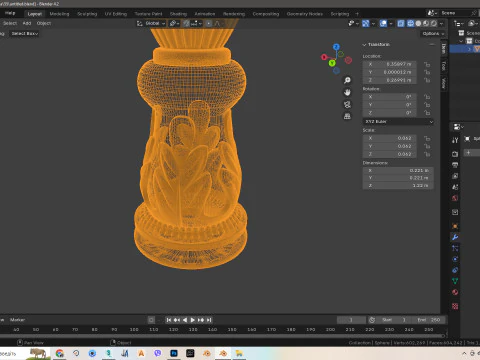Open the Particles properties tab icon
This screenshot has width=480, height=360.
455,248
